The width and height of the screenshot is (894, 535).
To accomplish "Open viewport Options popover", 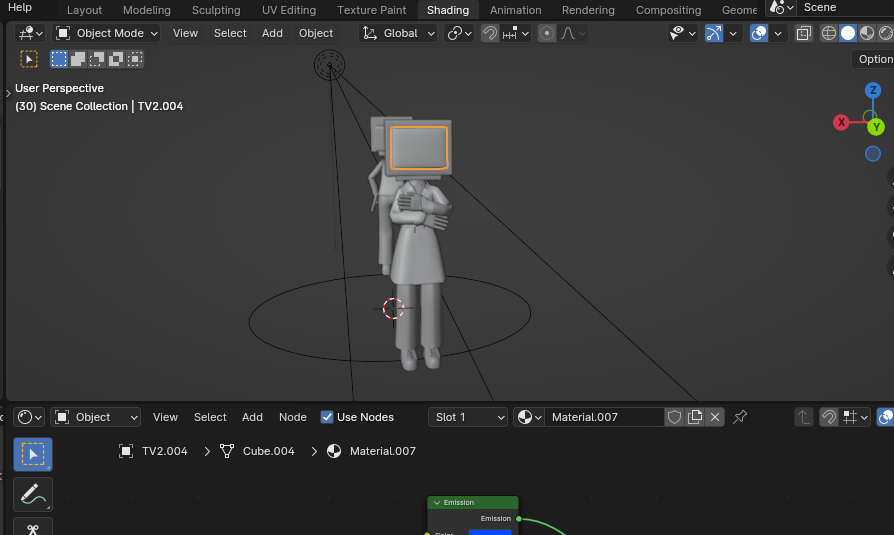I will point(874,59).
